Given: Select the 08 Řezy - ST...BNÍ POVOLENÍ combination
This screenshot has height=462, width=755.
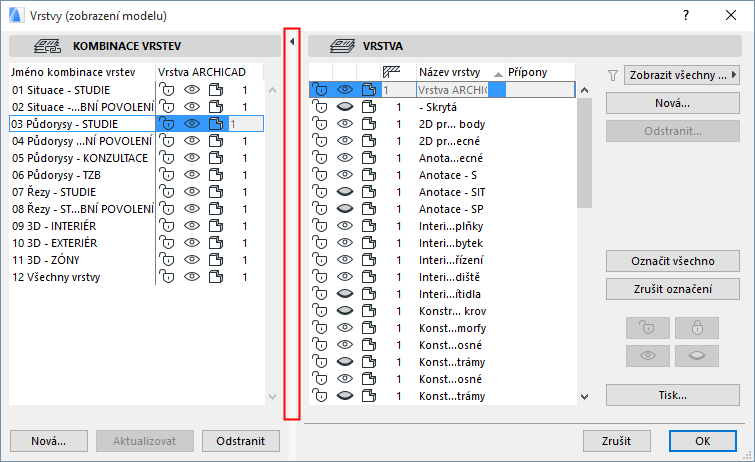Looking at the screenshot, I should (82, 209).
